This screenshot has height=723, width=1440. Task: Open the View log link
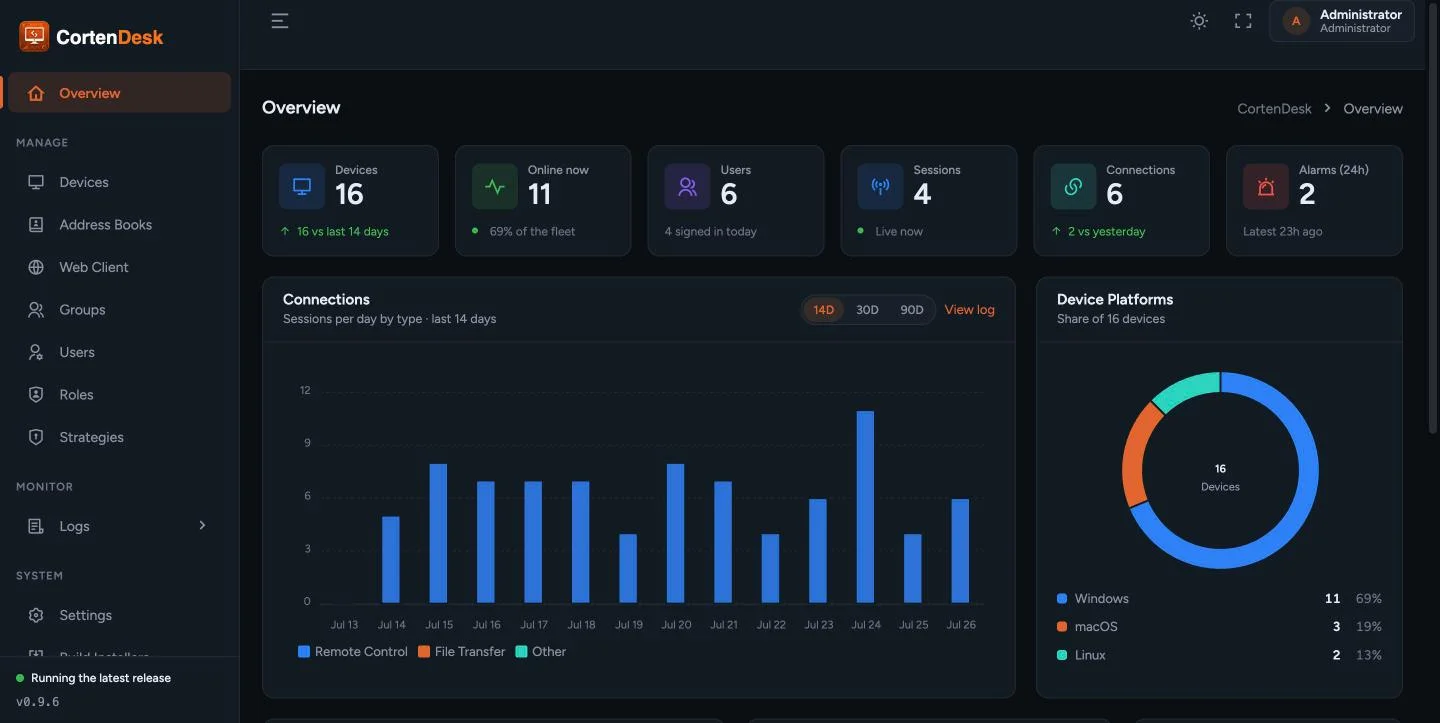(x=970, y=310)
